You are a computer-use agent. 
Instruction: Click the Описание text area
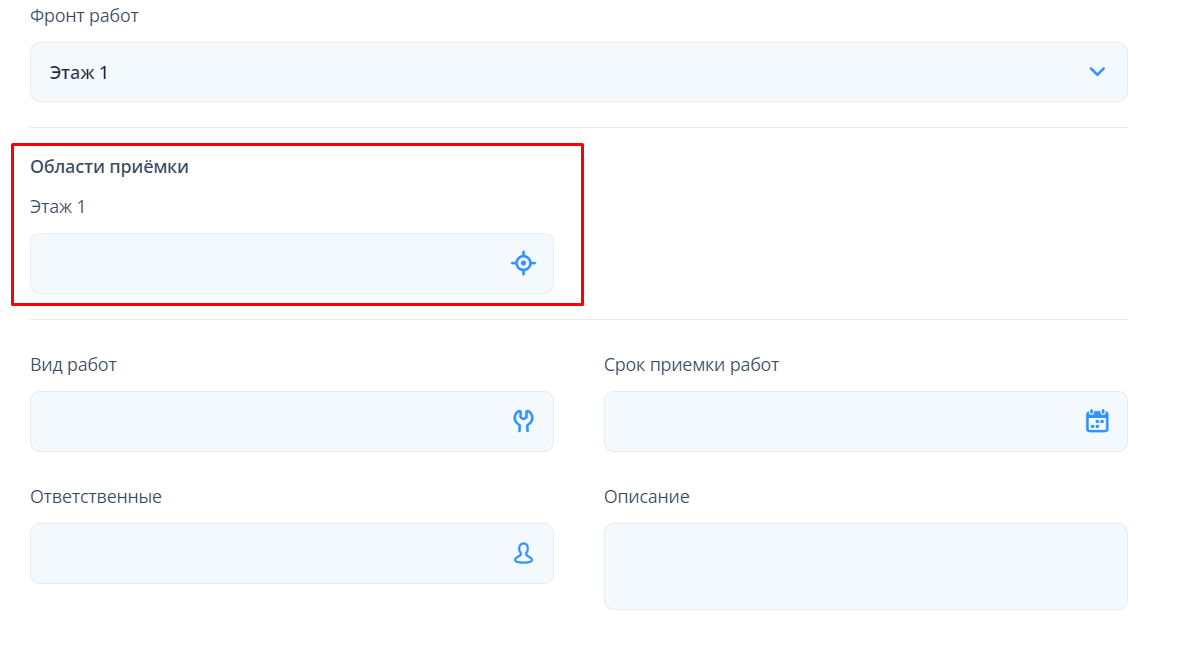pos(865,566)
